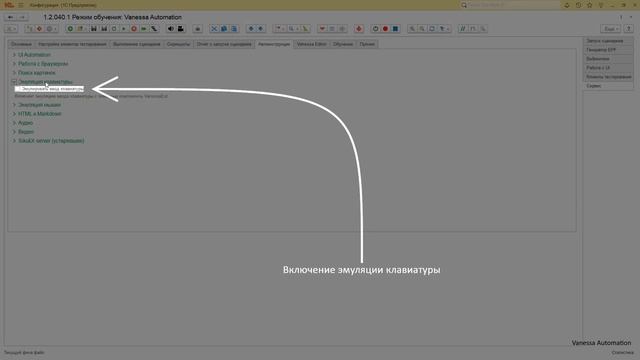The height and width of the screenshot is (360, 640).
Task: Open the notifications bell icon
Action: [567, 5]
